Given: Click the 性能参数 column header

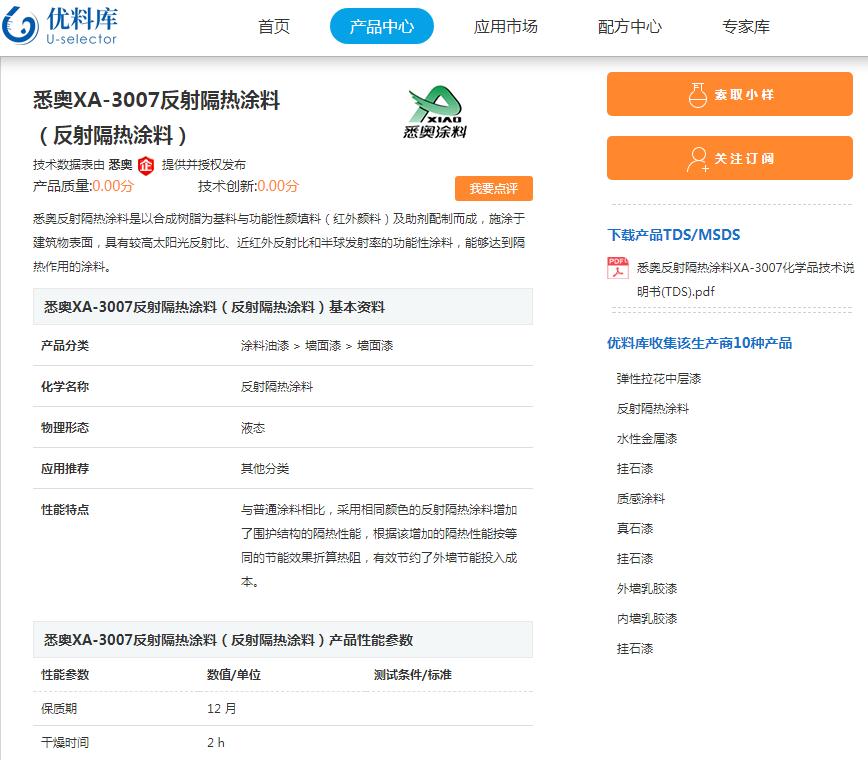Looking at the screenshot, I should [x=65, y=675].
